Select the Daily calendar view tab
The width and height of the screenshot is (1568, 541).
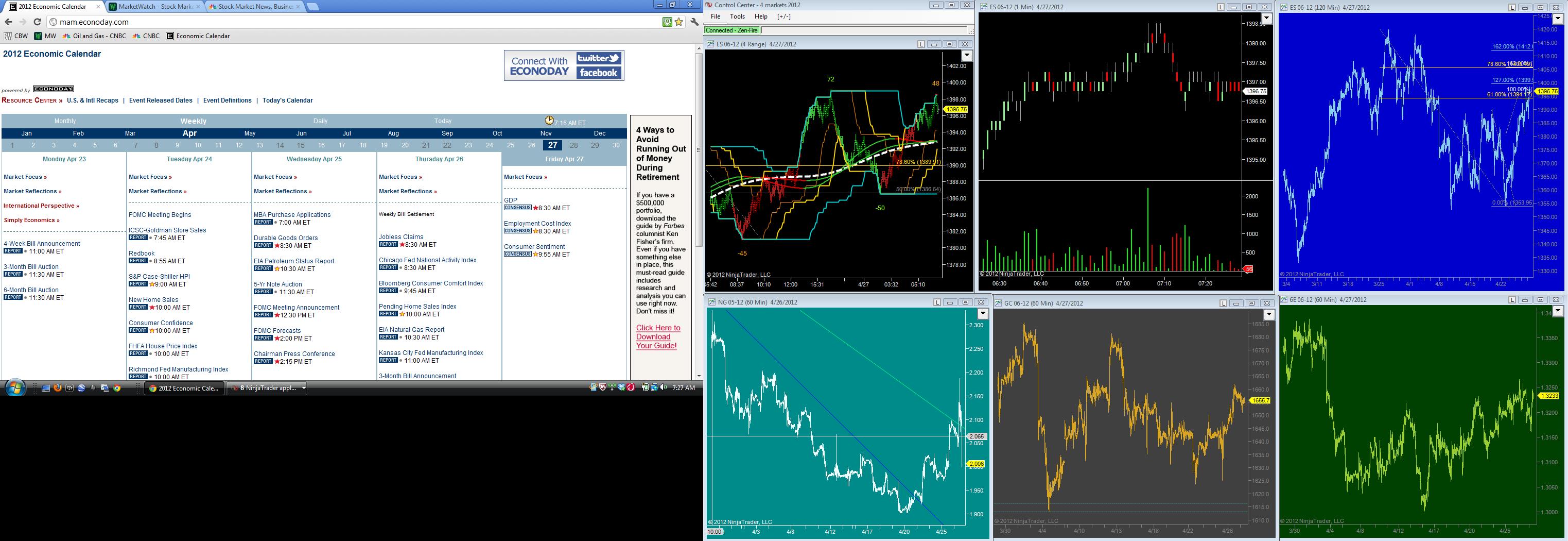[320, 121]
